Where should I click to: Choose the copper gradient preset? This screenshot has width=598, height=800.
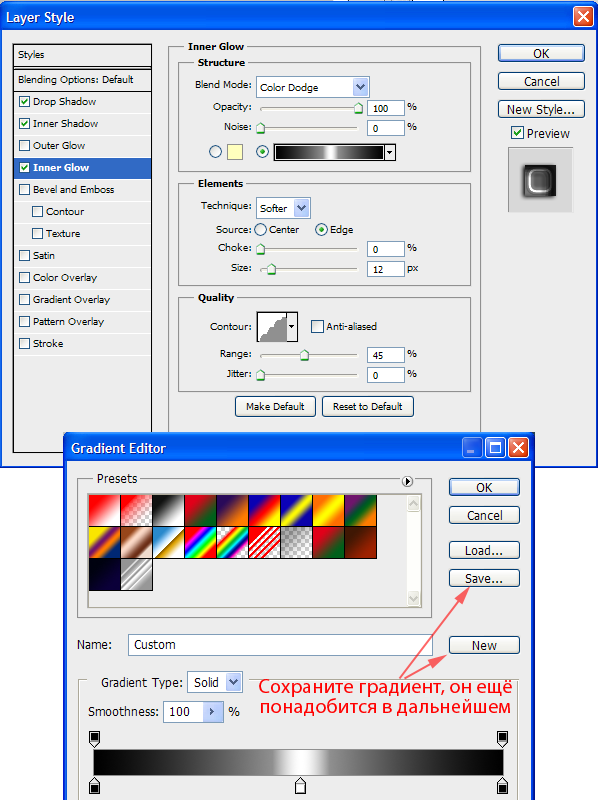tap(136, 542)
